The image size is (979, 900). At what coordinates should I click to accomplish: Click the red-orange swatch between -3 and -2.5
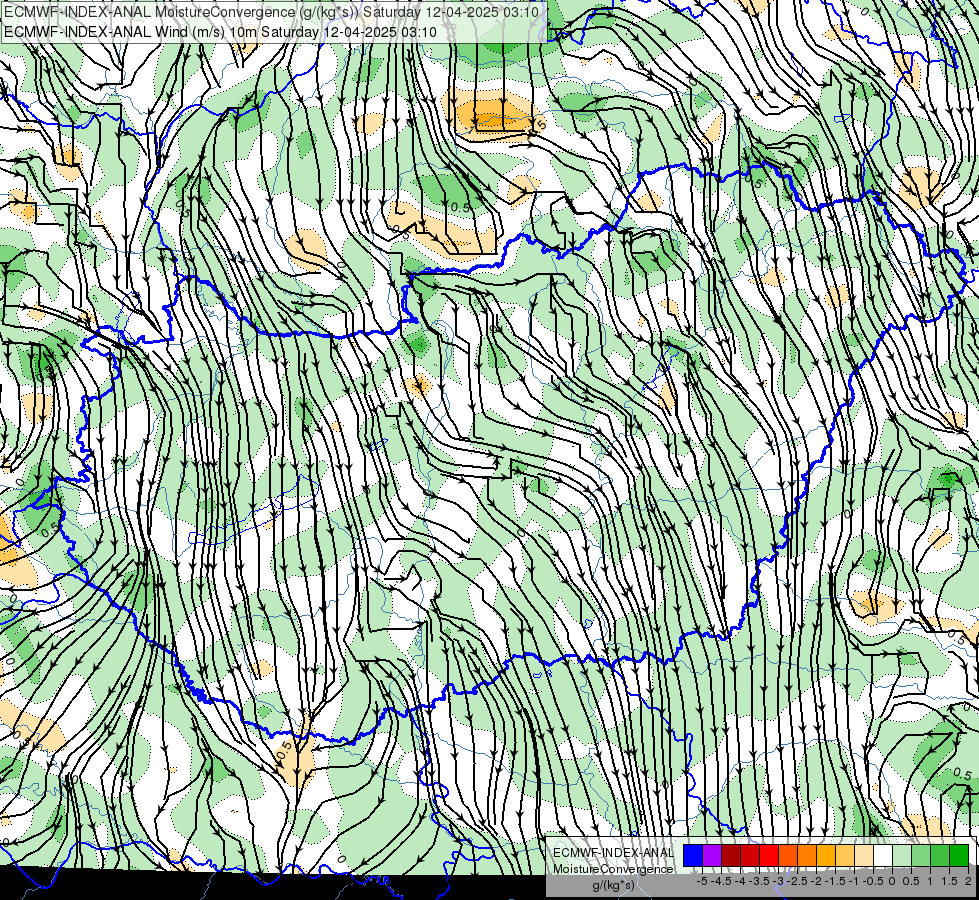pos(788,856)
